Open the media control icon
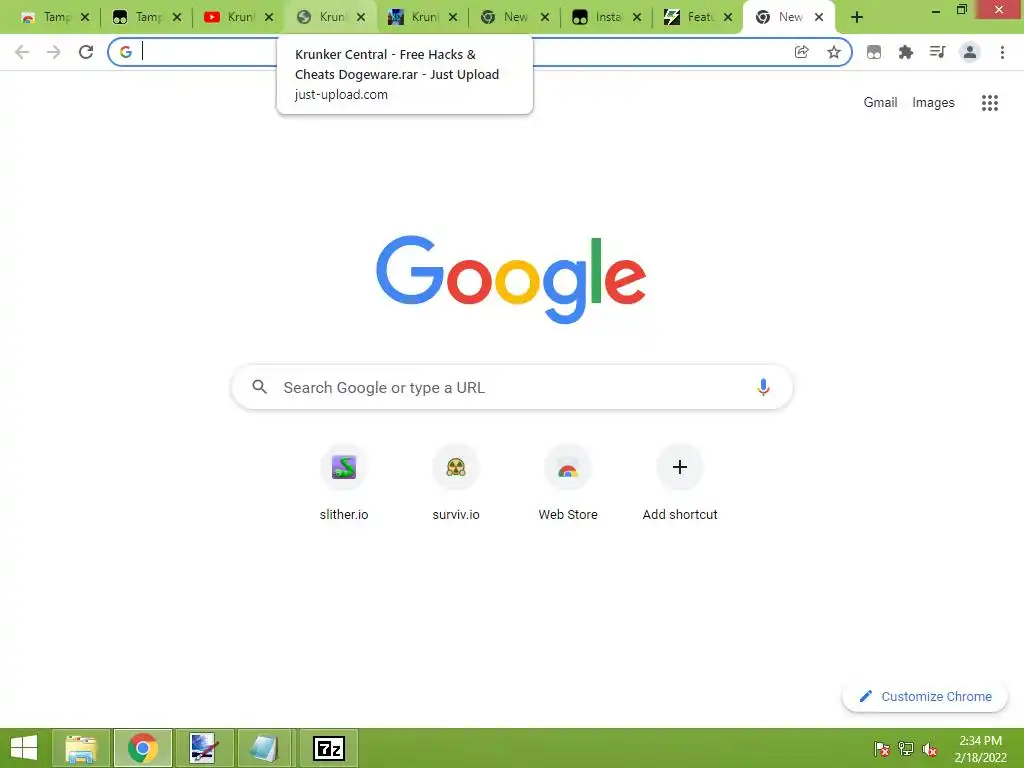Viewport: 1024px width, 768px height. click(x=937, y=52)
